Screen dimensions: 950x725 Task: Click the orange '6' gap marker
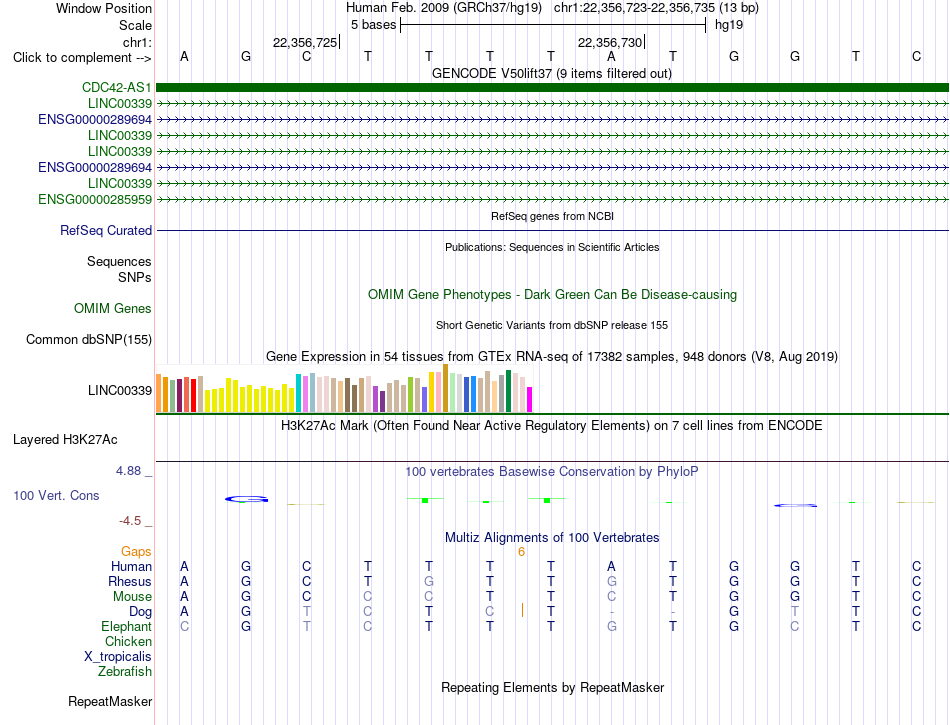(x=521, y=552)
